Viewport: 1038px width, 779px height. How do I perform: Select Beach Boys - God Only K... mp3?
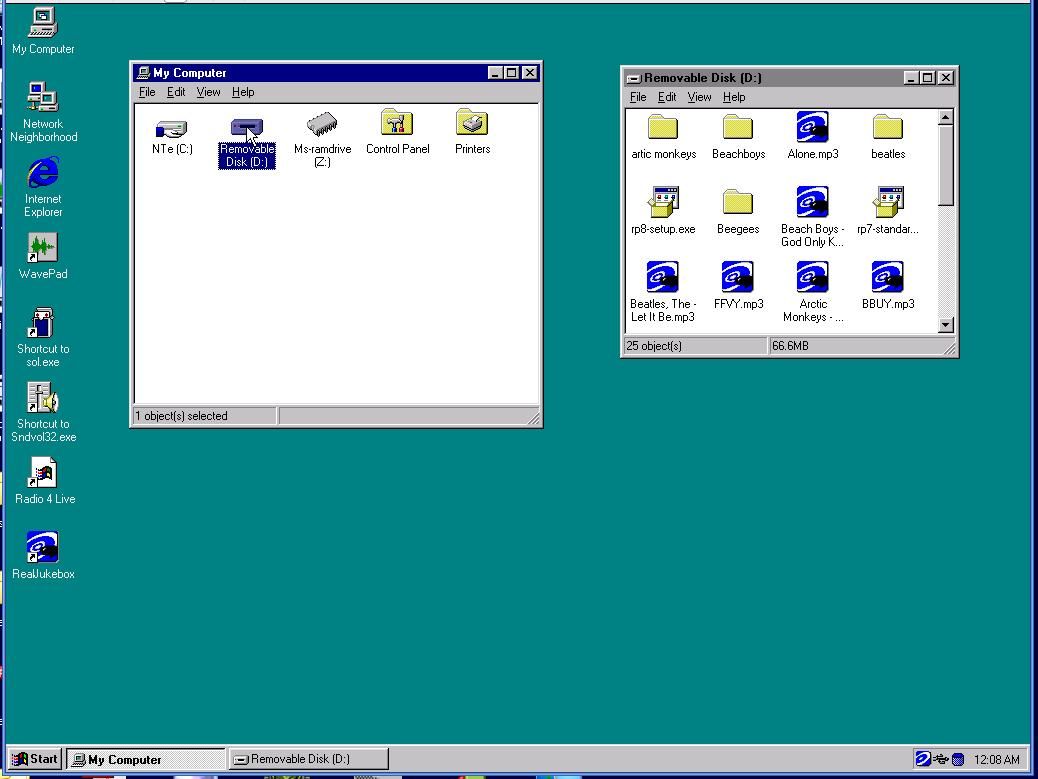coord(811,200)
